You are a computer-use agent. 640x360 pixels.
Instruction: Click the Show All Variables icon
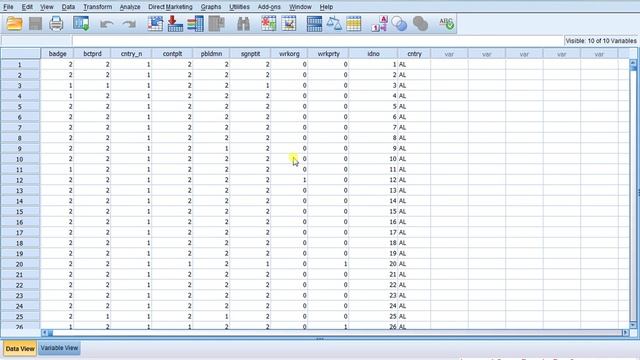[x=420, y=24]
